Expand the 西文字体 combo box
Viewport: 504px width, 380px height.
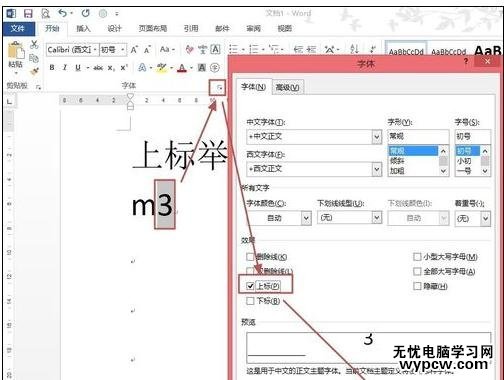pyautogui.click(x=377, y=169)
